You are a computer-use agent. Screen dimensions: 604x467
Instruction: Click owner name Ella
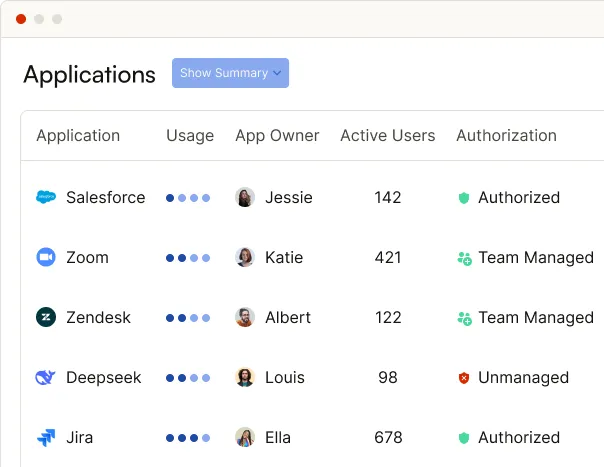[278, 438]
